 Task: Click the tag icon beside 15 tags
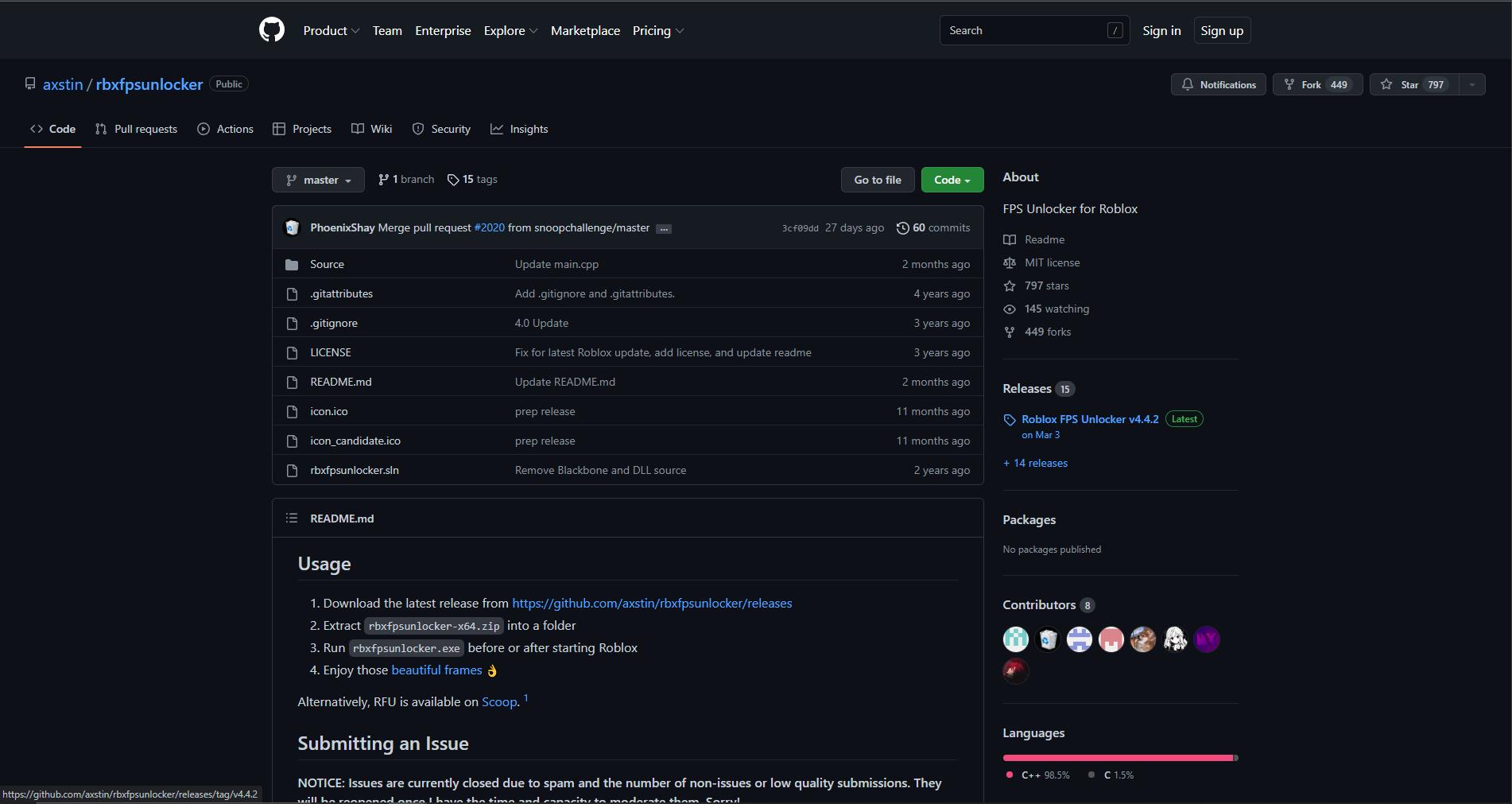click(453, 180)
